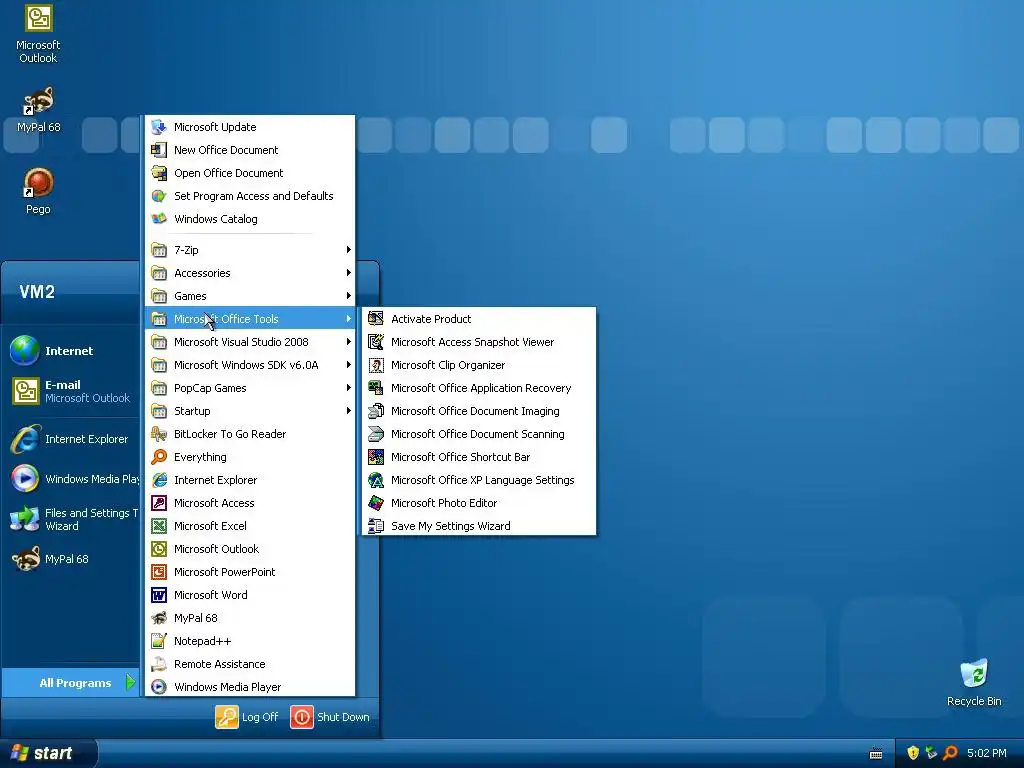Click the keyboard icon in the taskbar
Screen dimensions: 1024x768
(876, 754)
